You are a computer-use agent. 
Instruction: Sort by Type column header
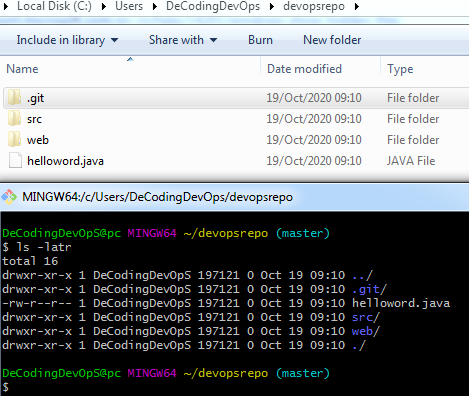(x=400, y=69)
